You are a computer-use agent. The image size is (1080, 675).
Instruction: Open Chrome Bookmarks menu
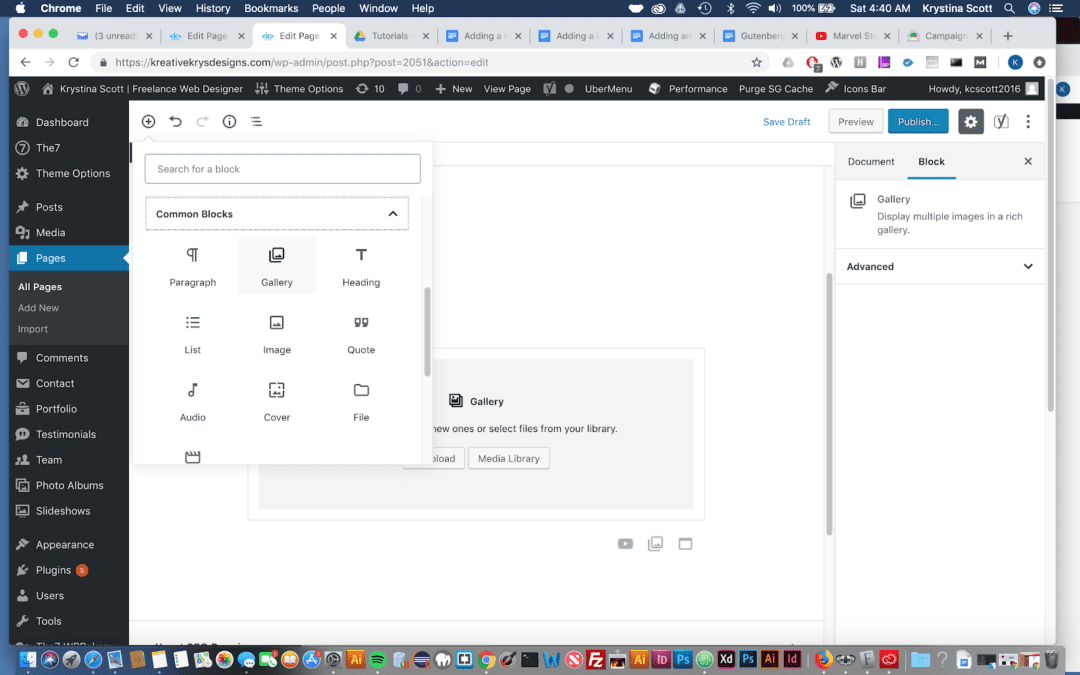pyautogui.click(x=271, y=8)
